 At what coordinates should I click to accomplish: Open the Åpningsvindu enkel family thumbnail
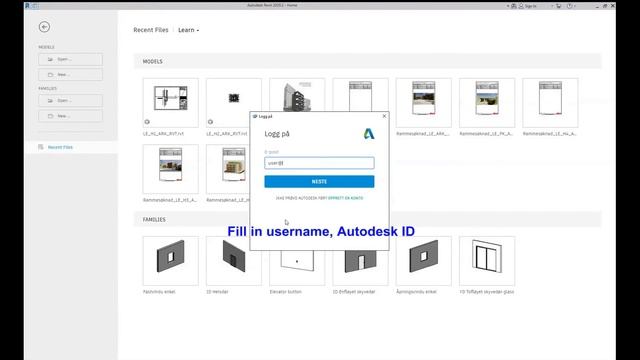click(424, 260)
